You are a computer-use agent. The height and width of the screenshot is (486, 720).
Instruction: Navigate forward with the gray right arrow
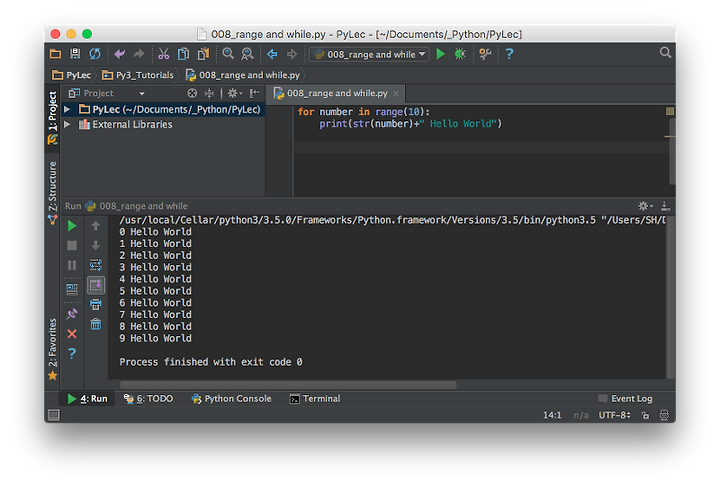click(x=292, y=54)
